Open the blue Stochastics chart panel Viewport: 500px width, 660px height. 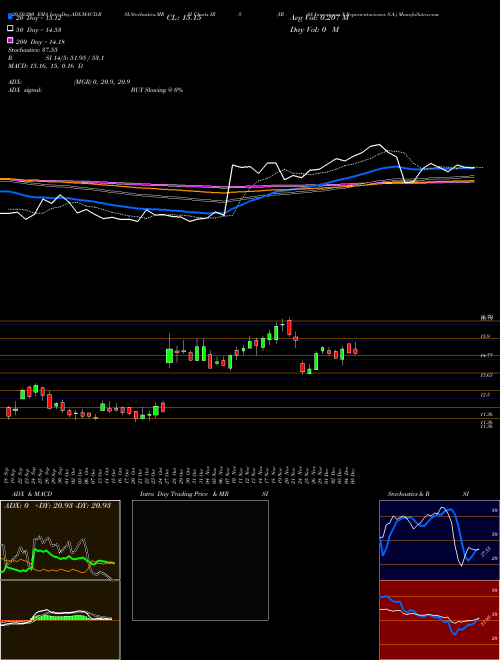439,540
